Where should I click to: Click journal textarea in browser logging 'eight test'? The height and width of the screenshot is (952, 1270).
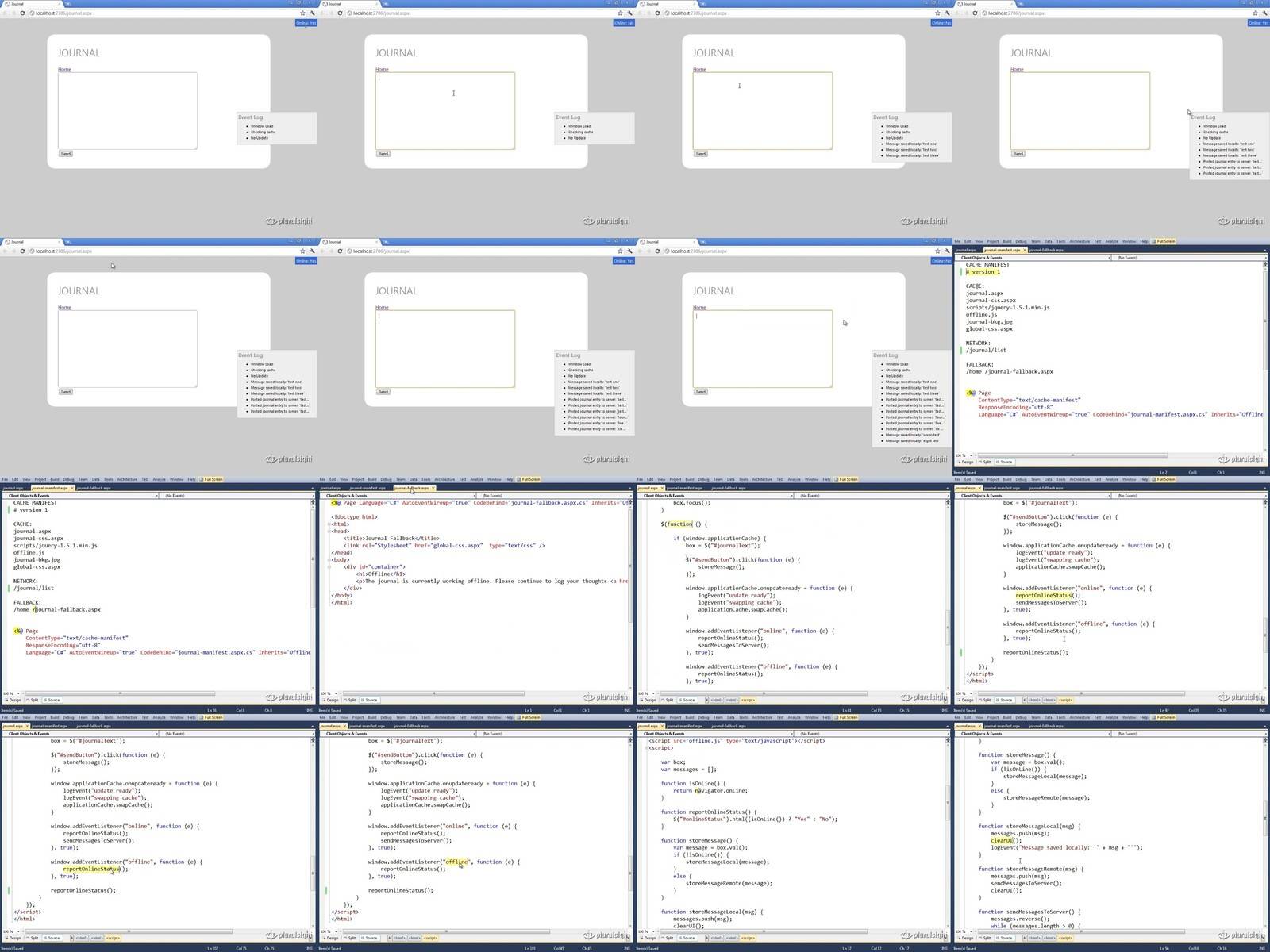763,348
